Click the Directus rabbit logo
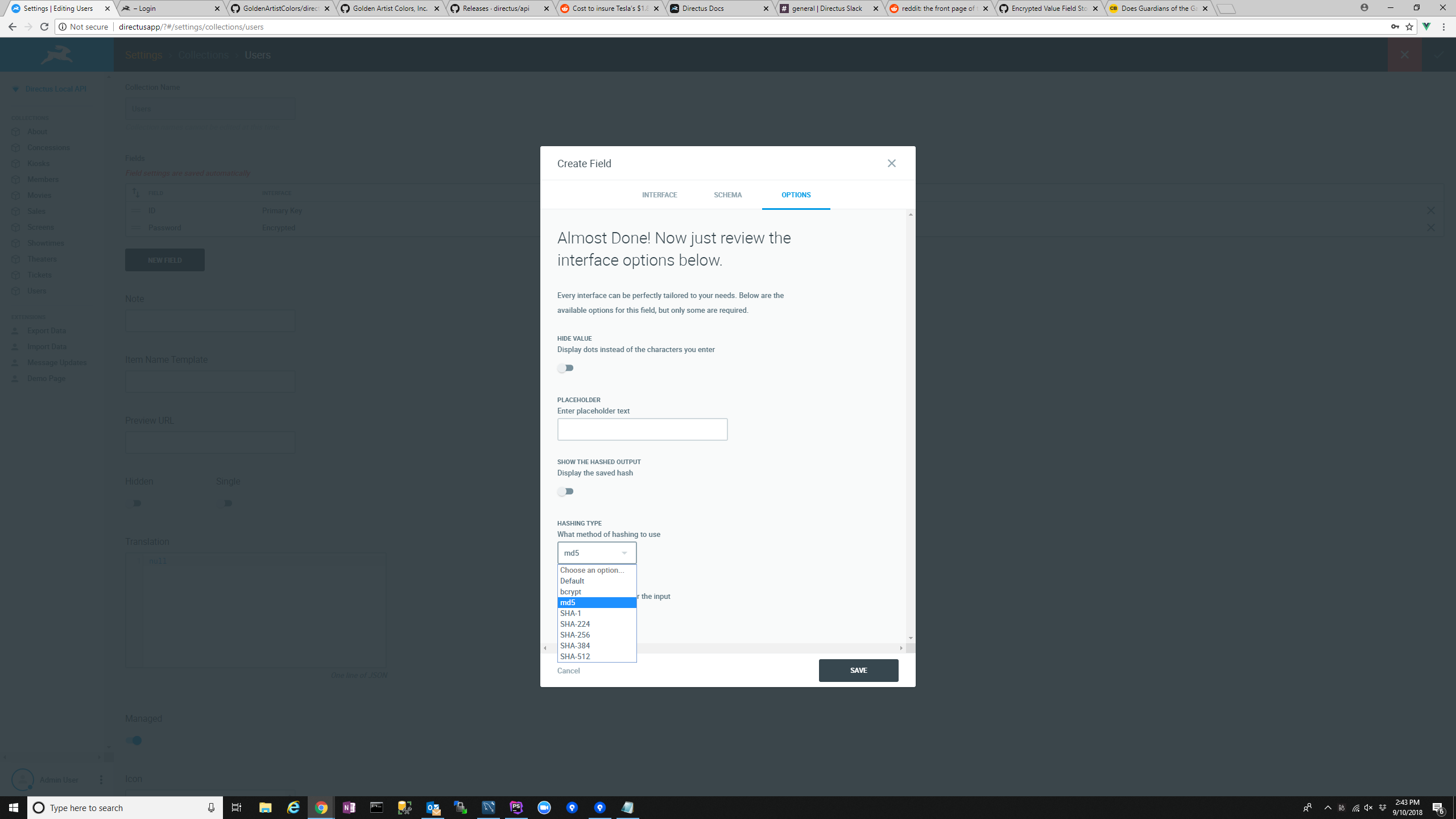The width and height of the screenshot is (1456, 819). click(x=56, y=54)
